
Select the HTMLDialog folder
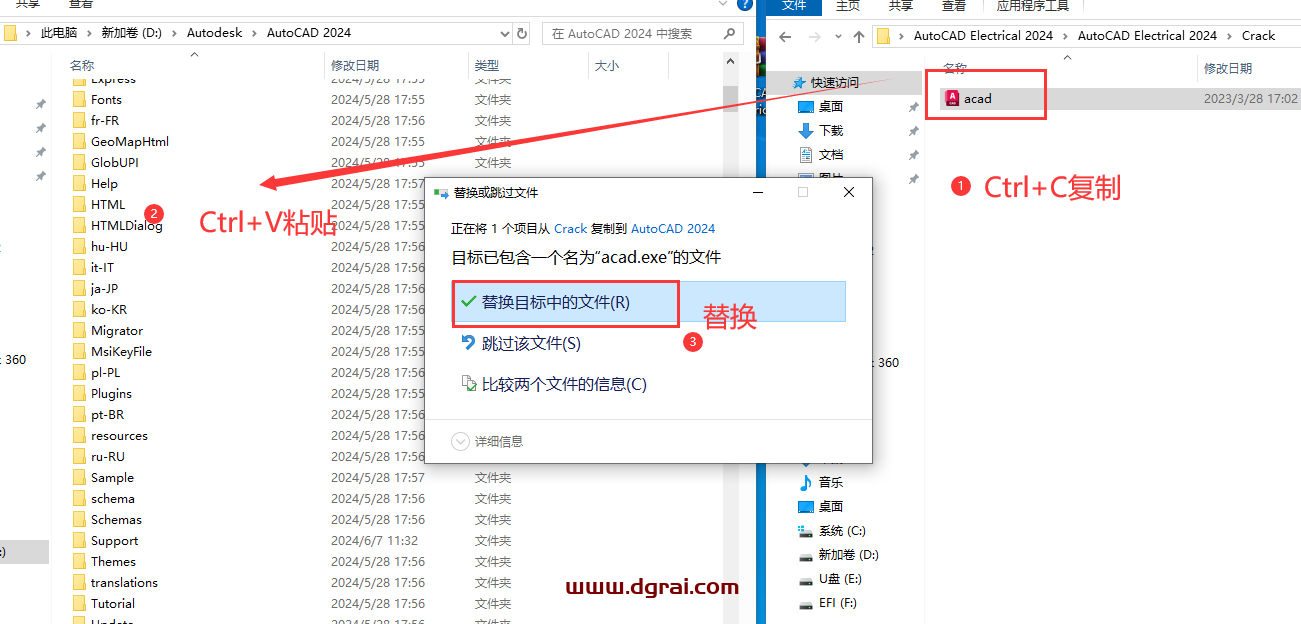(x=117, y=226)
